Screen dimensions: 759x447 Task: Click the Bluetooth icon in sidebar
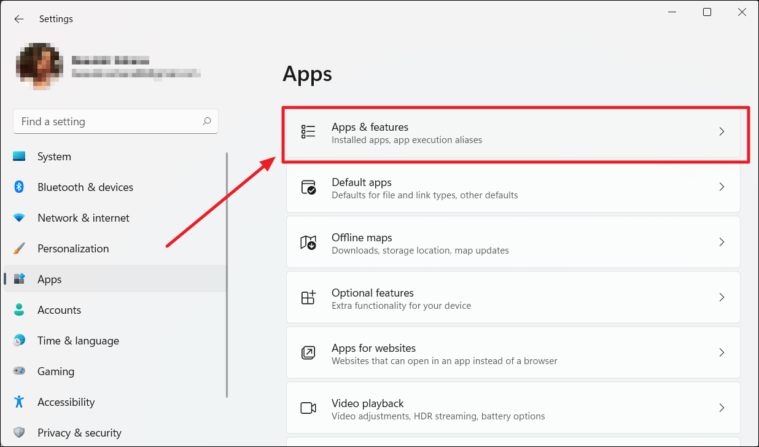pos(19,187)
